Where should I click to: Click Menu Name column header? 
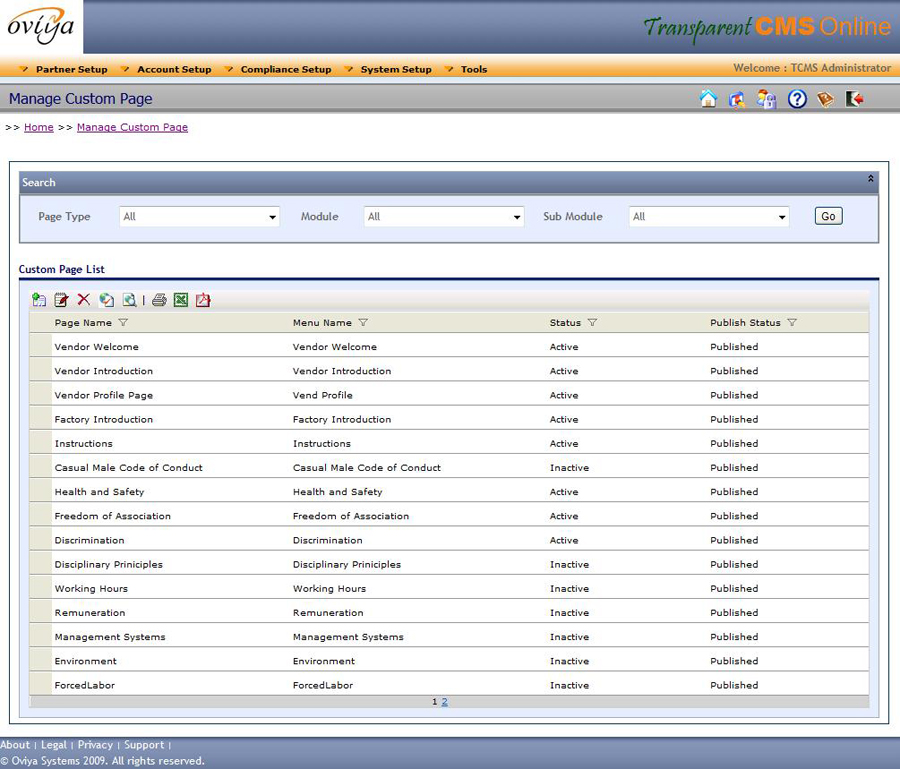pos(322,323)
